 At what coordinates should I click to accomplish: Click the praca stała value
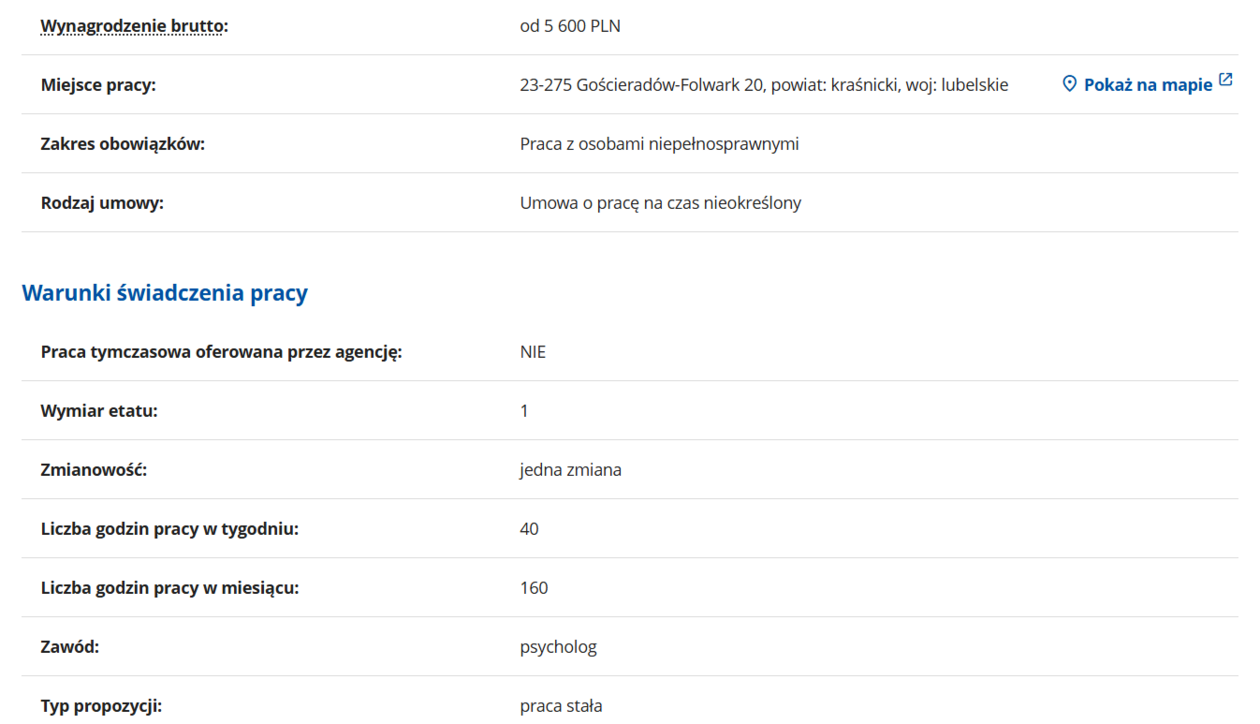click(561, 706)
